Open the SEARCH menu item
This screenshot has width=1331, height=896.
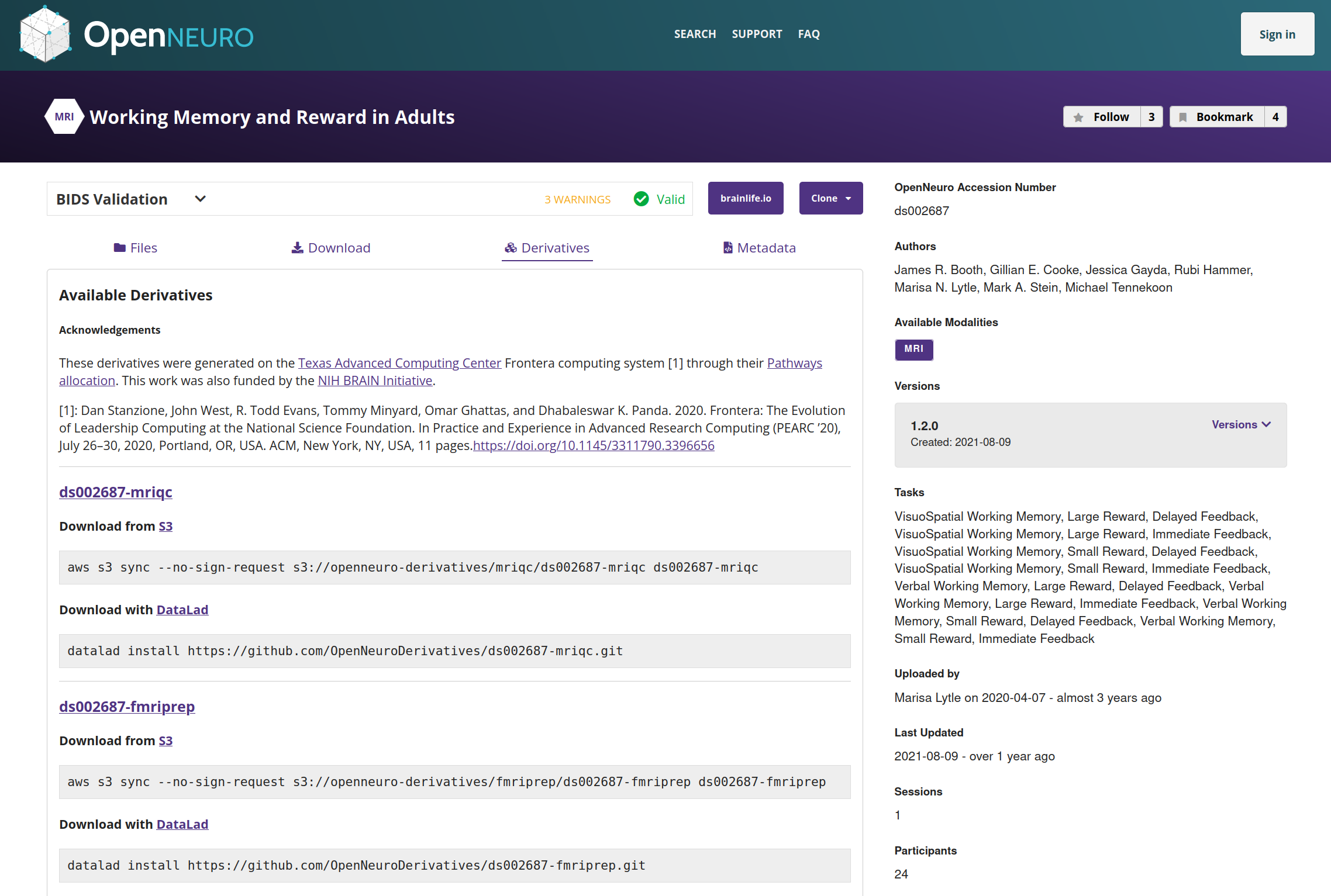[x=695, y=34]
